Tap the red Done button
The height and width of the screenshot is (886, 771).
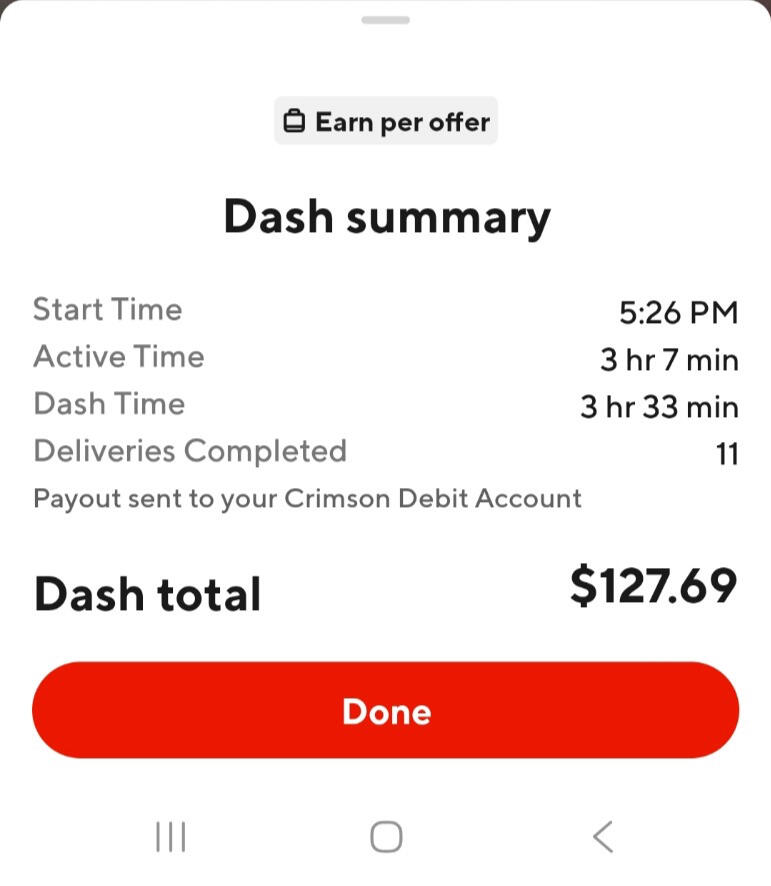[386, 710]
